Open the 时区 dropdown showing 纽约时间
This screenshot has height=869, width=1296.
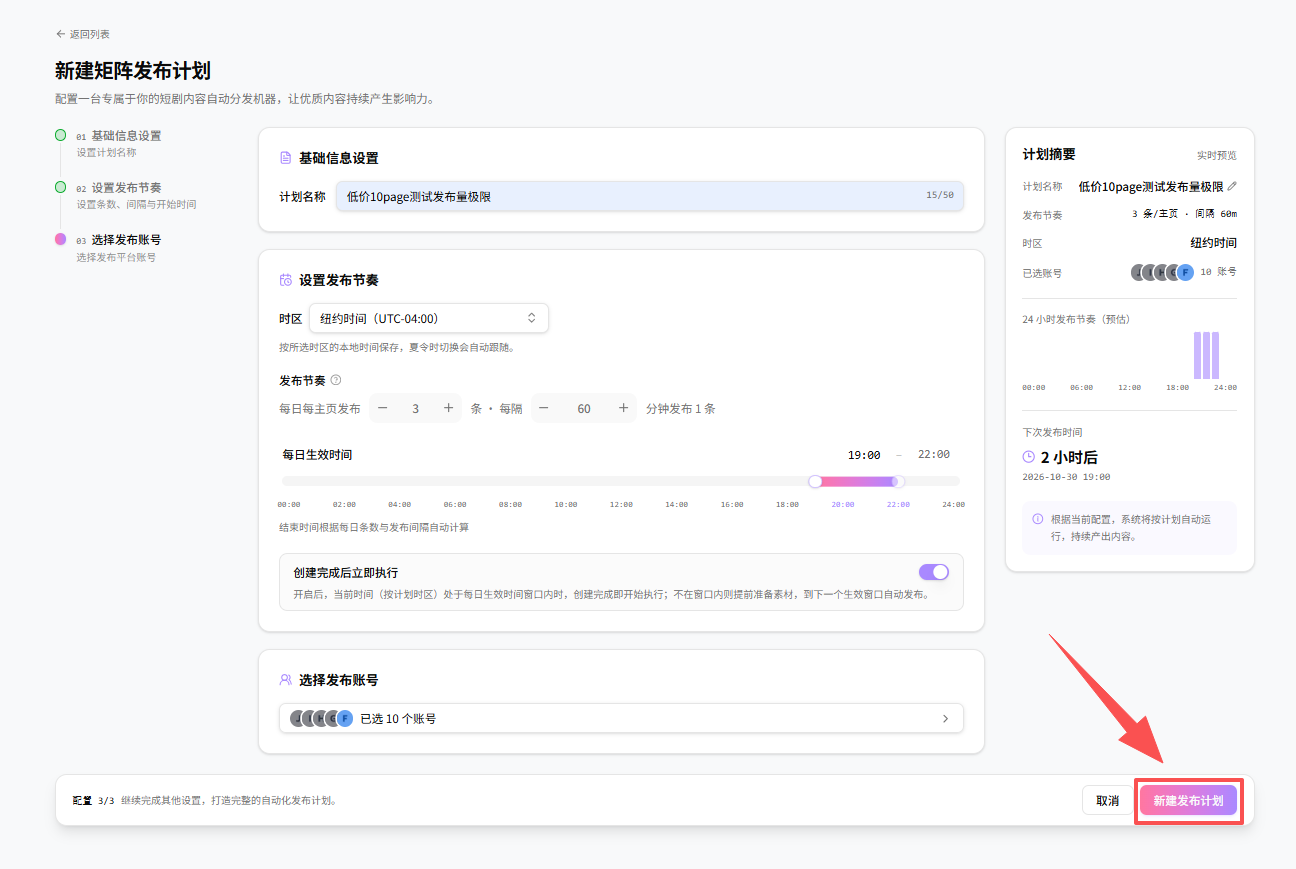pos(428,318)
